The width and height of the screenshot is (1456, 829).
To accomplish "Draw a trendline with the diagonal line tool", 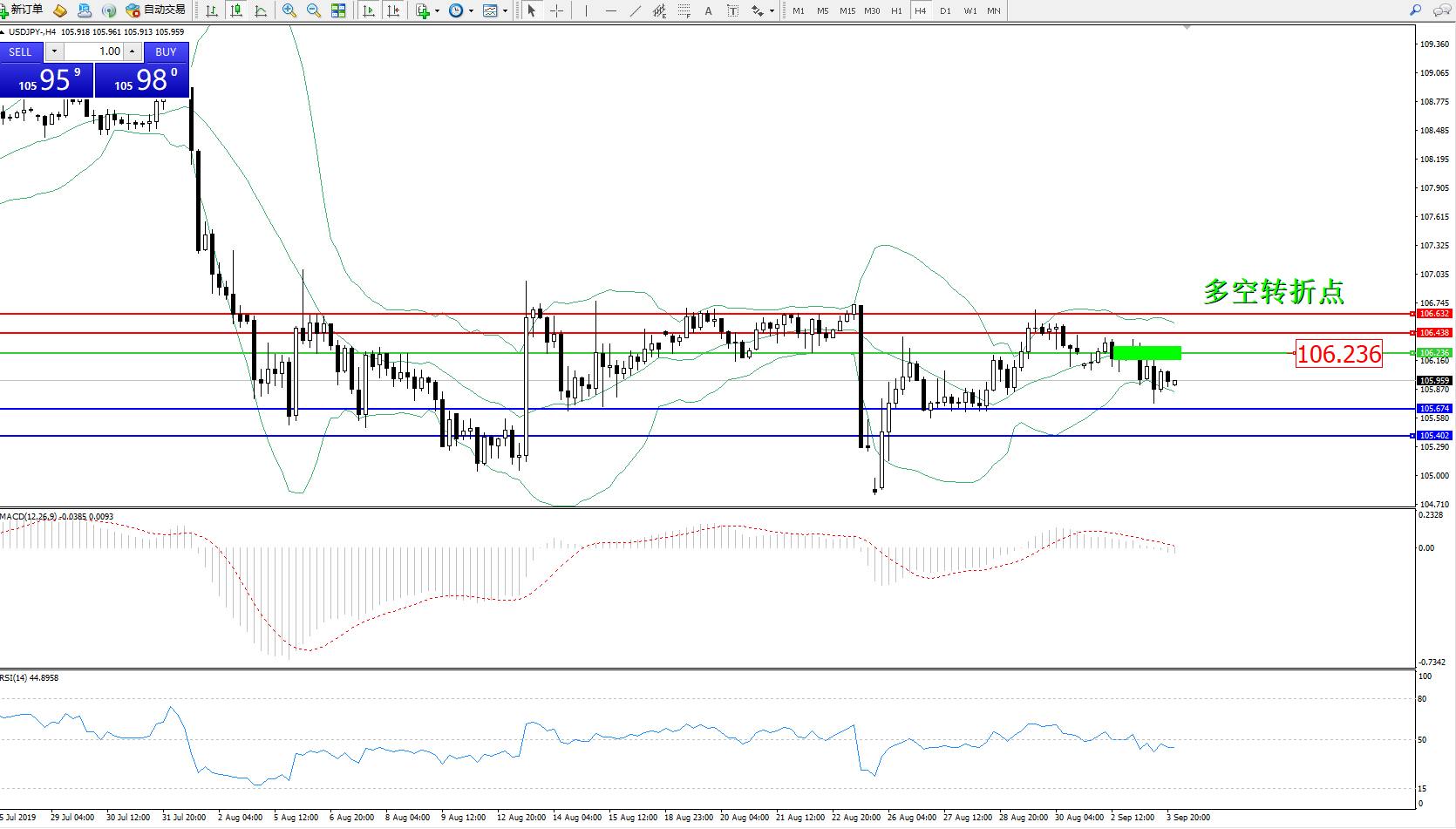I will pyautogui.click(x=636, y=10).
